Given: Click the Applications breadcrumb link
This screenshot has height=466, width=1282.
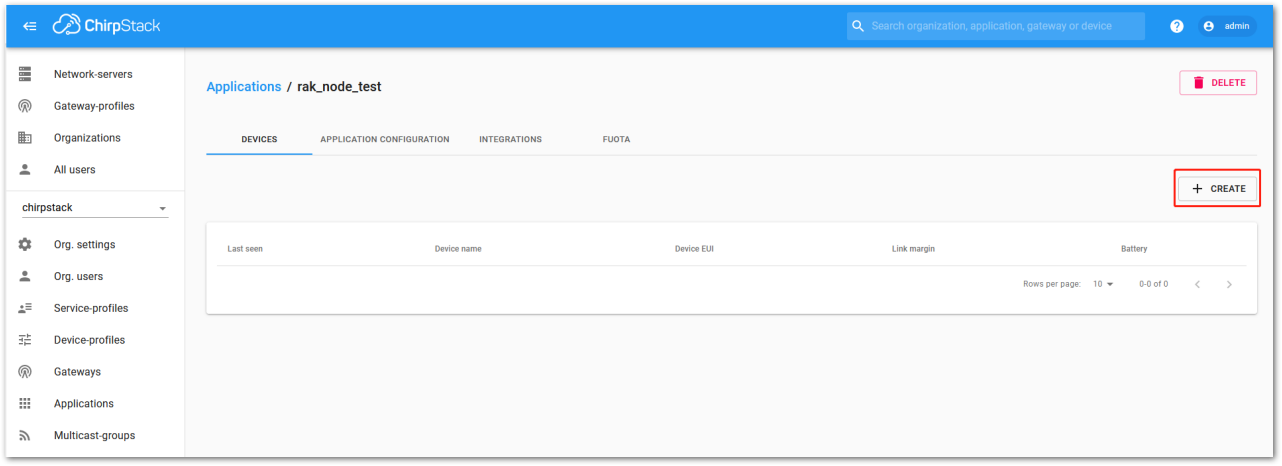Looking at the screenshot, I should (243, 87).
